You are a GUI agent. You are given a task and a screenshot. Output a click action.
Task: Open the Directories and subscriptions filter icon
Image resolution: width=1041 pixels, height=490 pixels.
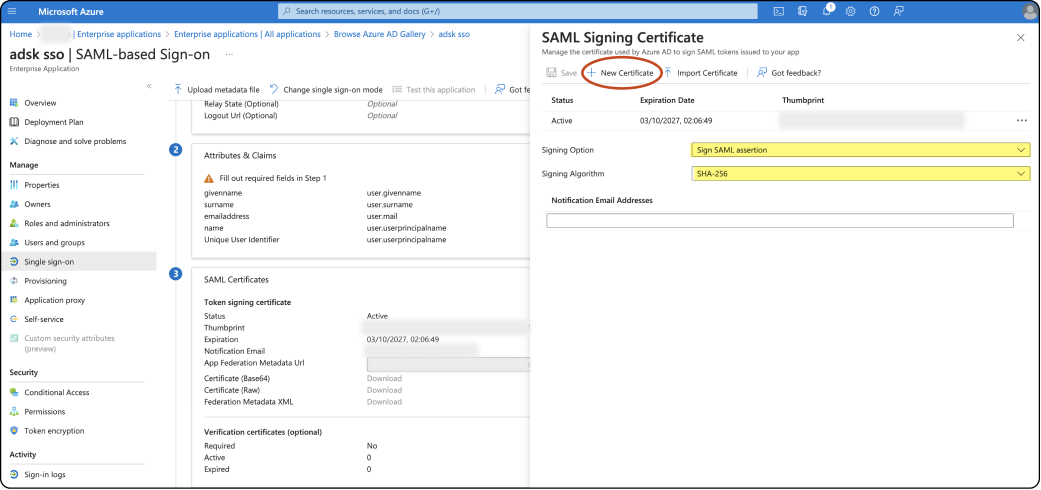(x=803, y=11)
